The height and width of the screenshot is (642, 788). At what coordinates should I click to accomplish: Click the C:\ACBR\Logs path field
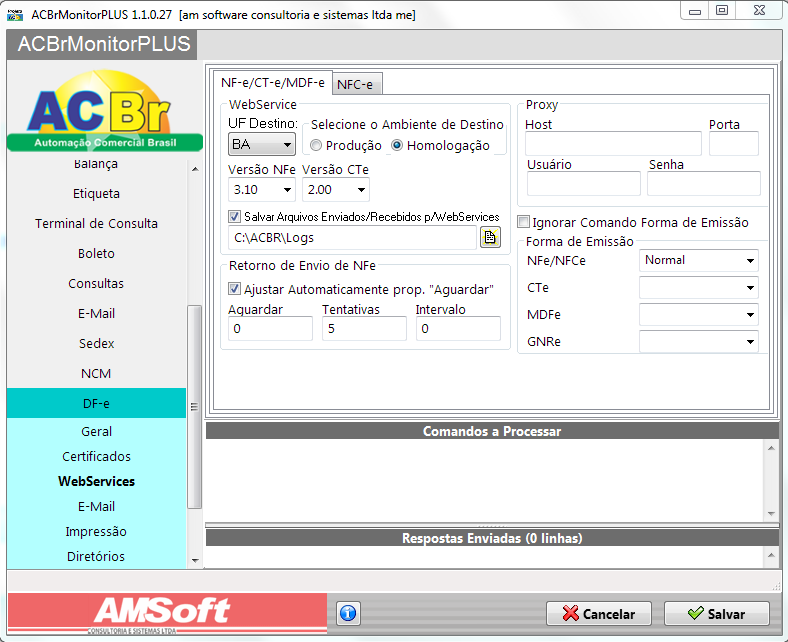coord(352,238)
